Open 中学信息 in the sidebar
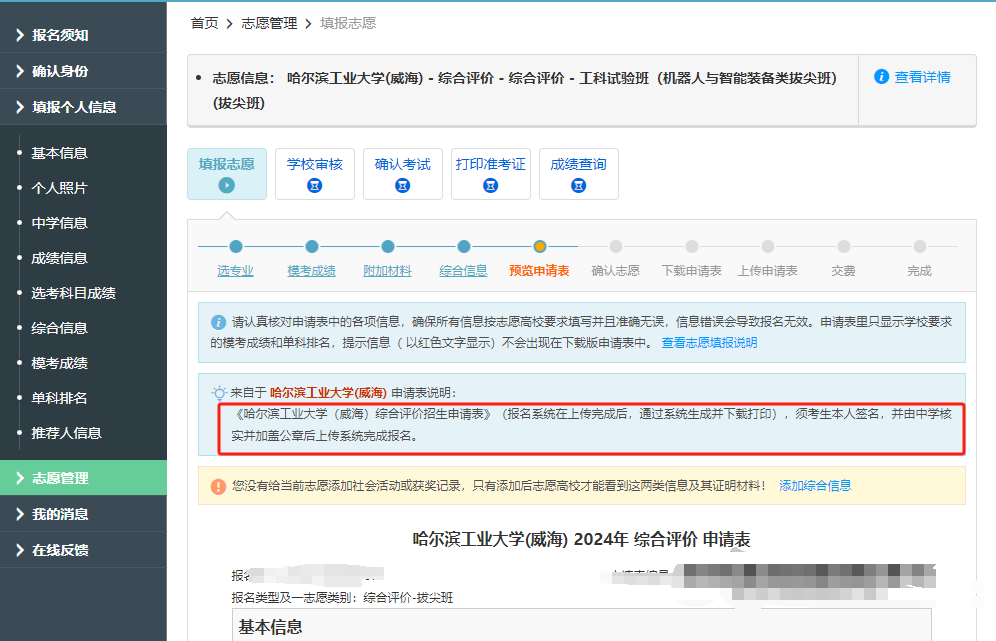This screenshot has width=996, height=641. point(59,223)
